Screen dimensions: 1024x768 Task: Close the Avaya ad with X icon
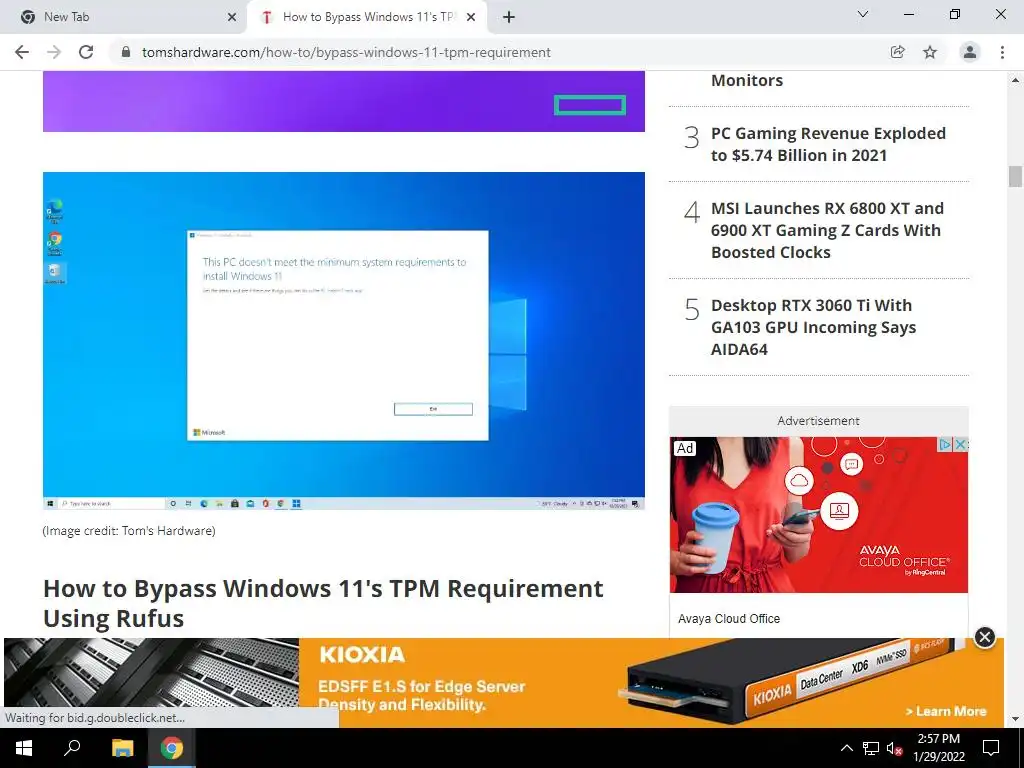pyautogui.click(x=960, y=445)
